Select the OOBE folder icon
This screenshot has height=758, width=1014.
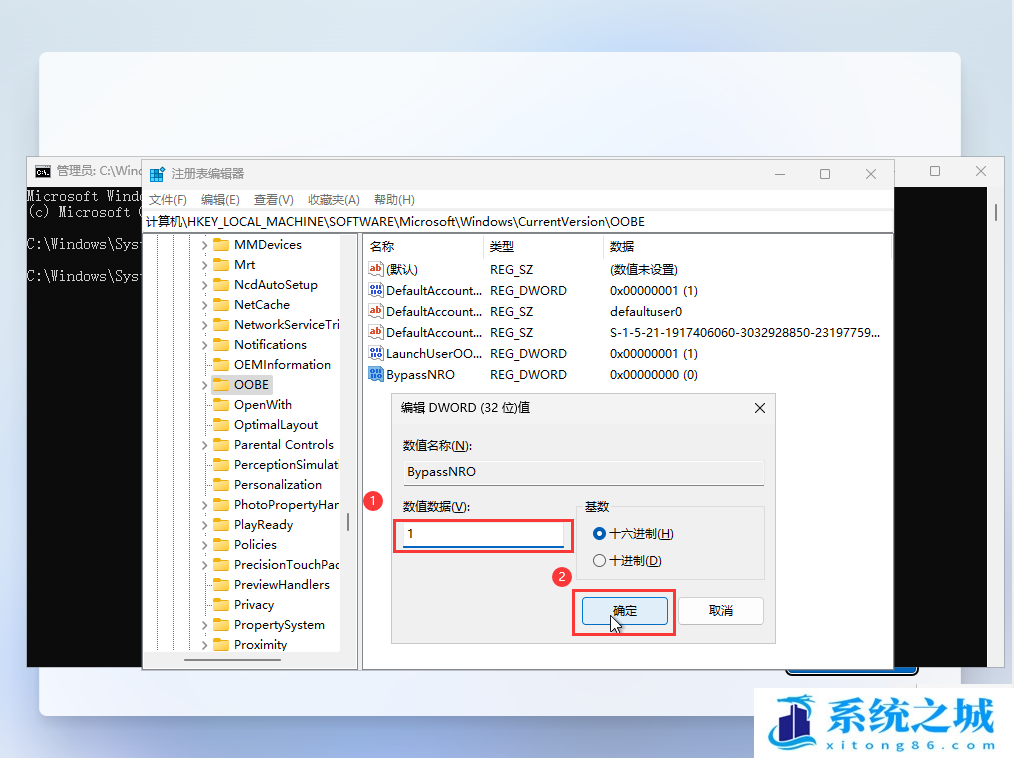coord(221,385)
